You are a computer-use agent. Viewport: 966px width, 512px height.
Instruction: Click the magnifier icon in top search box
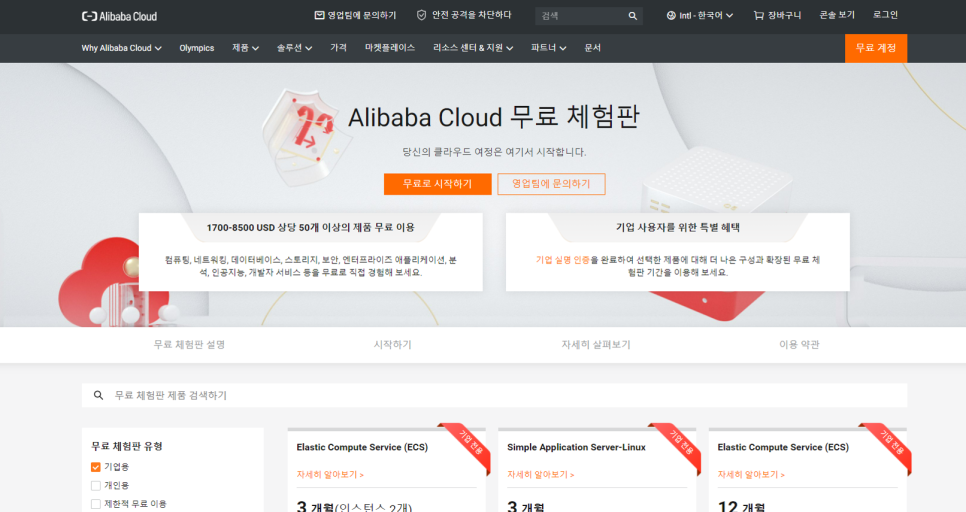pos(632,16)
